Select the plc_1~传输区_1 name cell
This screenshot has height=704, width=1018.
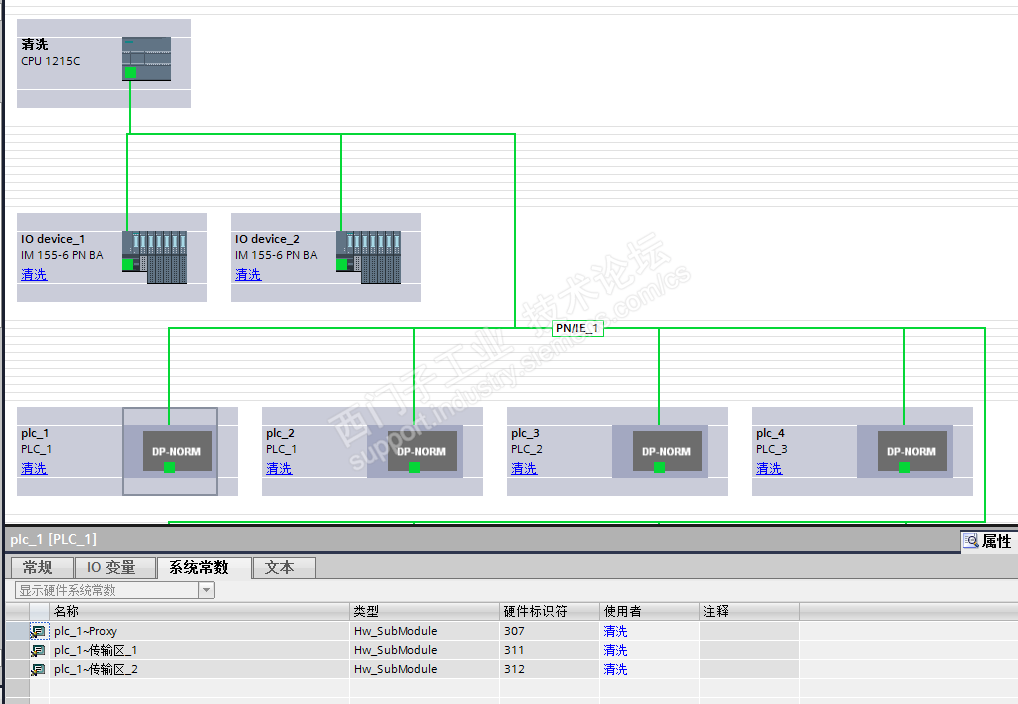click(200, 650)
